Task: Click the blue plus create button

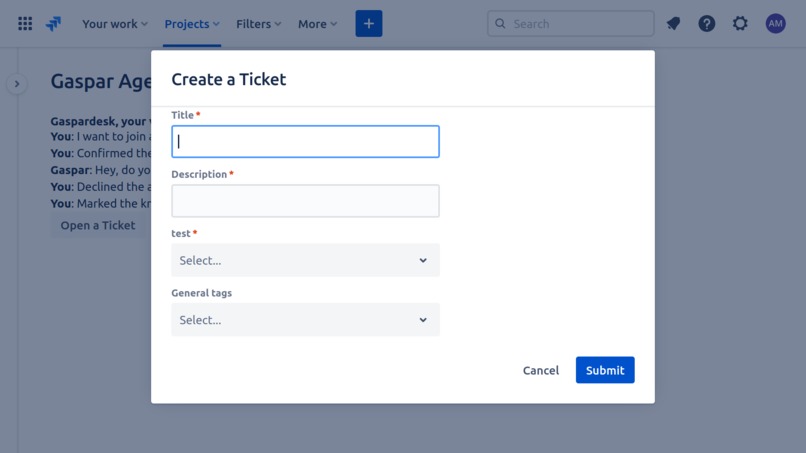Action: 369,24
